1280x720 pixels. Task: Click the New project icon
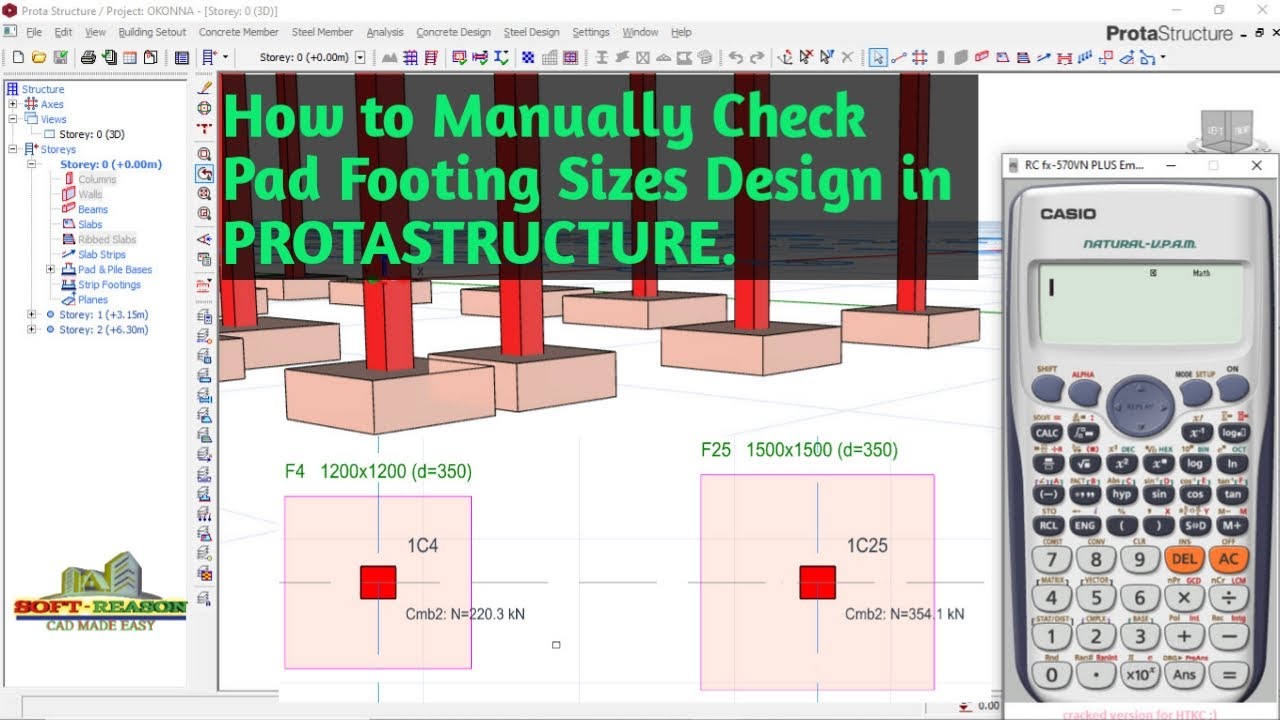point(18,58)
